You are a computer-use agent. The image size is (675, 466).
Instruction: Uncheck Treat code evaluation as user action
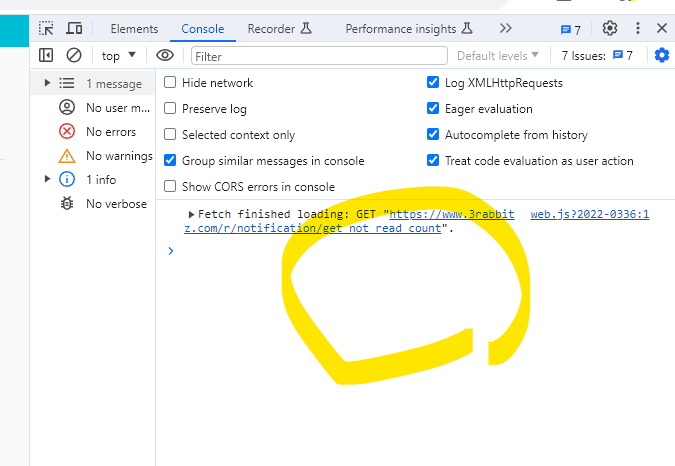pyautogui.click(x=433, y=160)
